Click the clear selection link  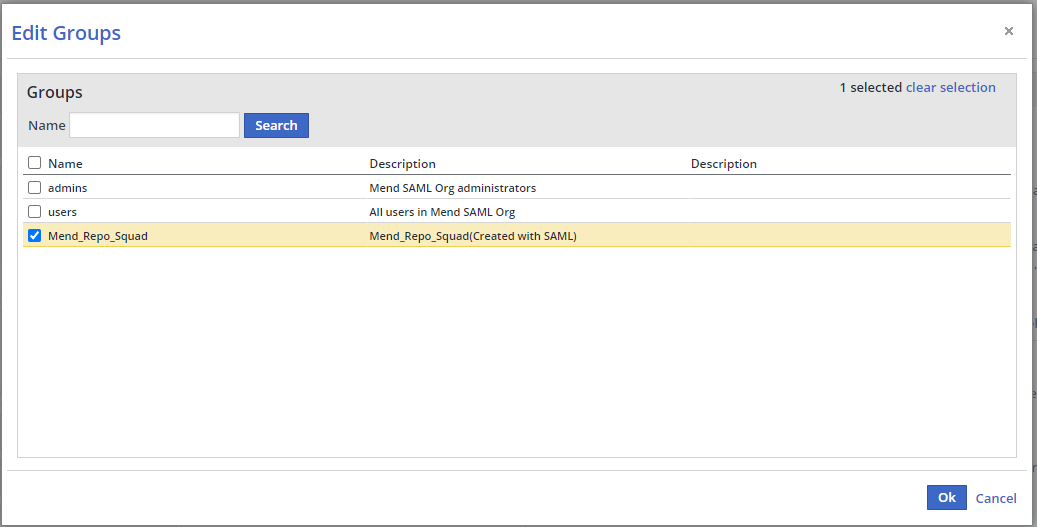[x=950, y=87]
